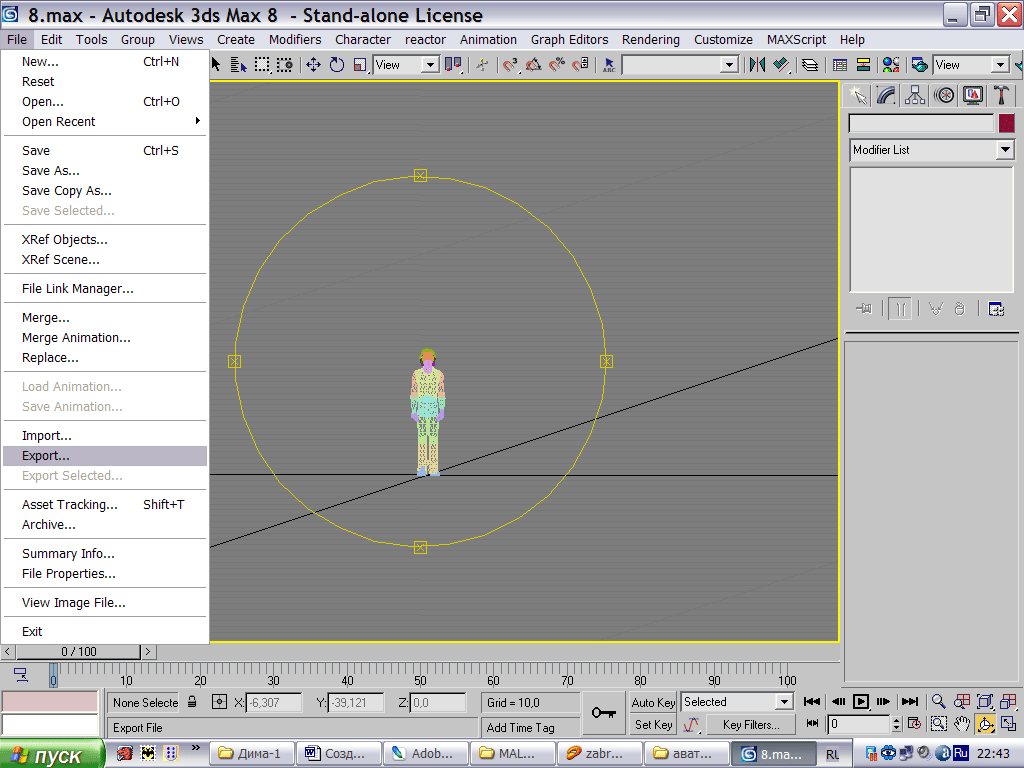This screenshot has width=1024, height=768.
Task: Toggle Window/Crossing selection mode
Action: 285,65
